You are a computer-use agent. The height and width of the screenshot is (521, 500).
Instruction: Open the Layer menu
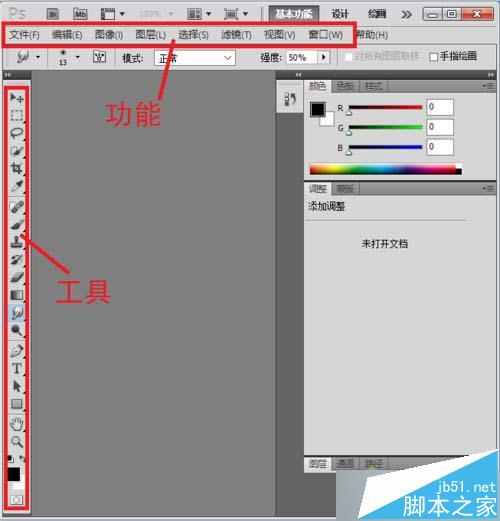pos(150,35)
